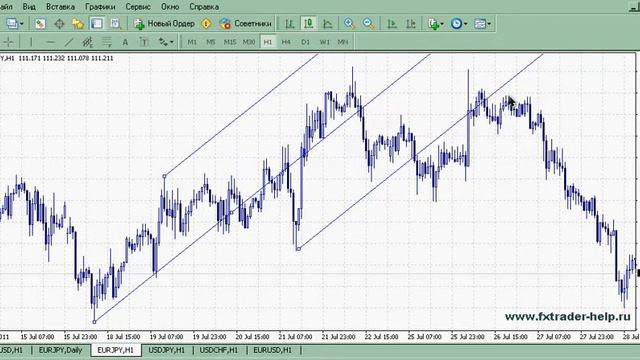Select the Trendline drawing tool

coord(69,42)
